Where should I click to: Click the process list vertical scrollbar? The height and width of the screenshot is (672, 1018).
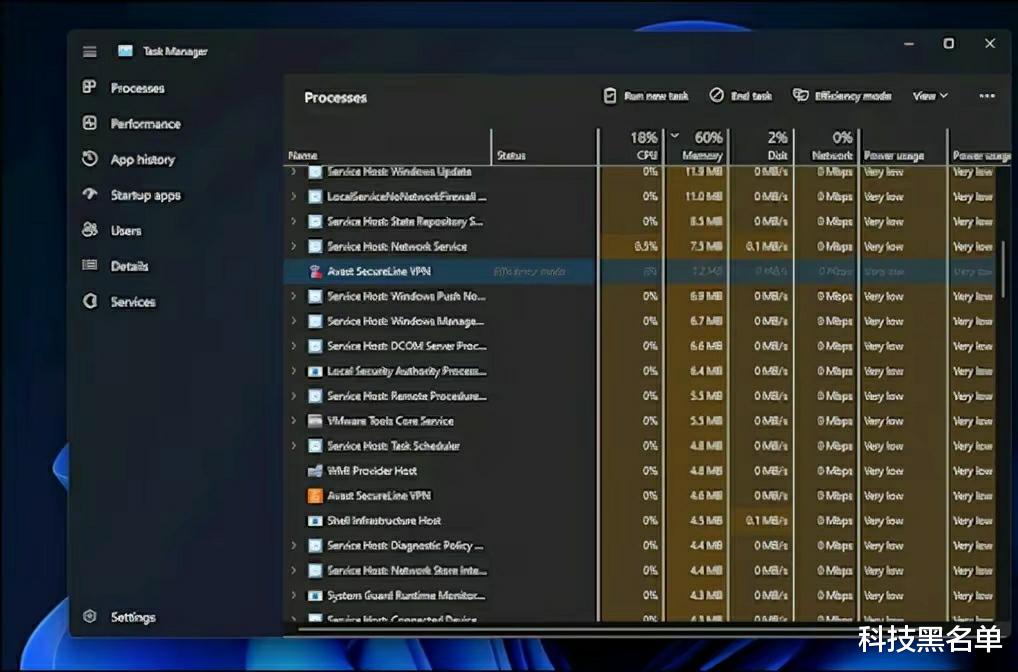pos(1004,269)
